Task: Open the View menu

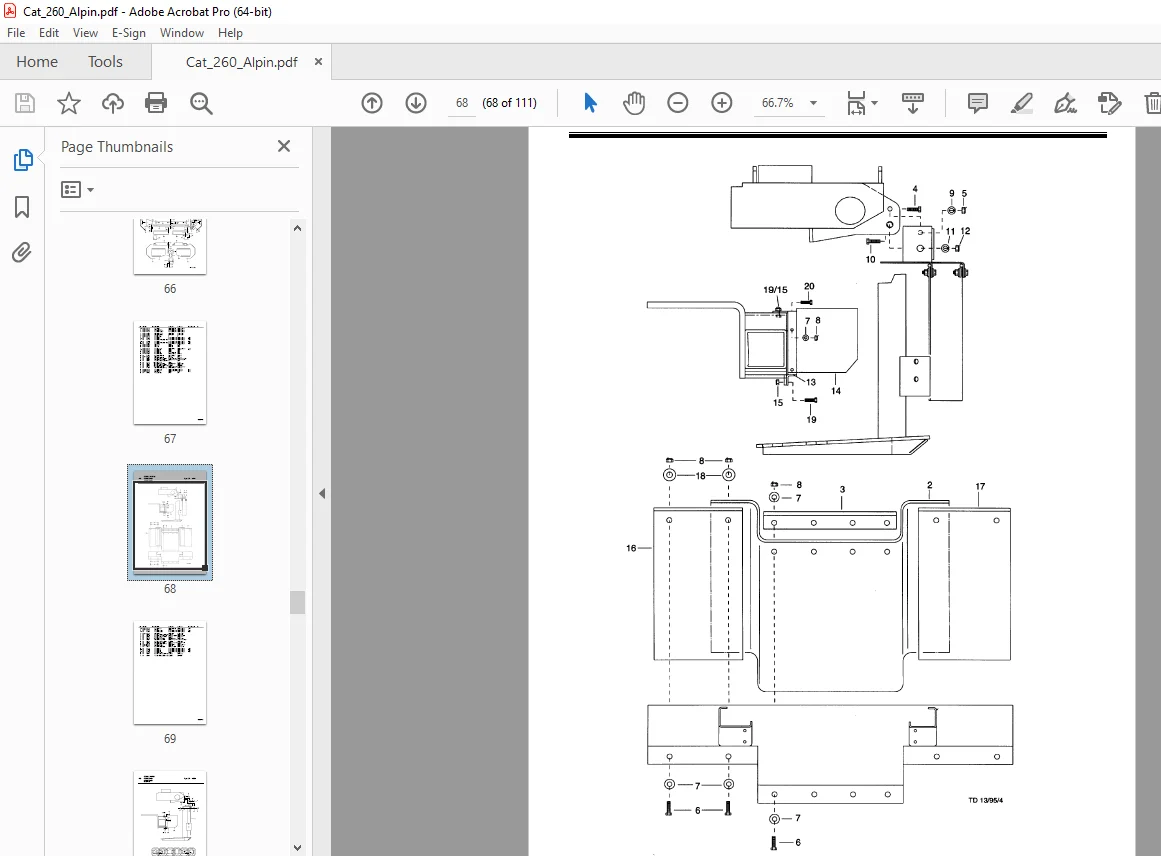Action: pyautogui.click(x=85, y=33)
